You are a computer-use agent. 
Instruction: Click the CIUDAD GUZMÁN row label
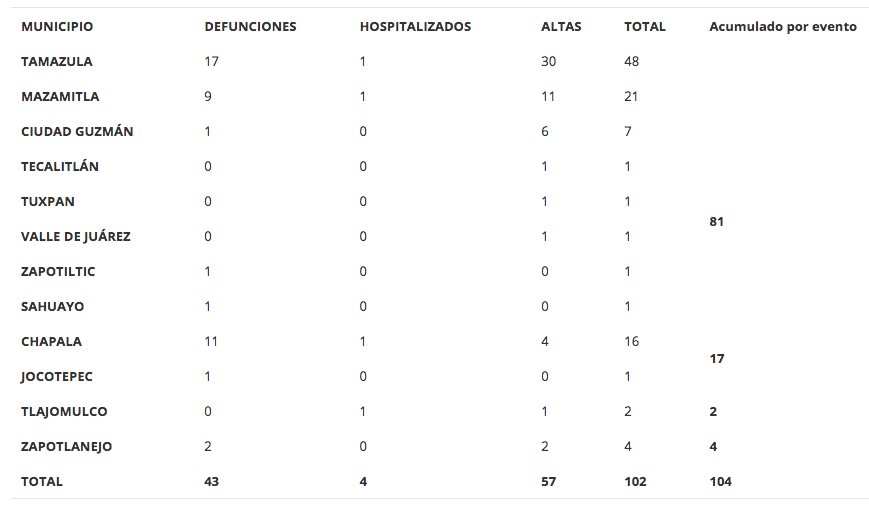point(77,132)
